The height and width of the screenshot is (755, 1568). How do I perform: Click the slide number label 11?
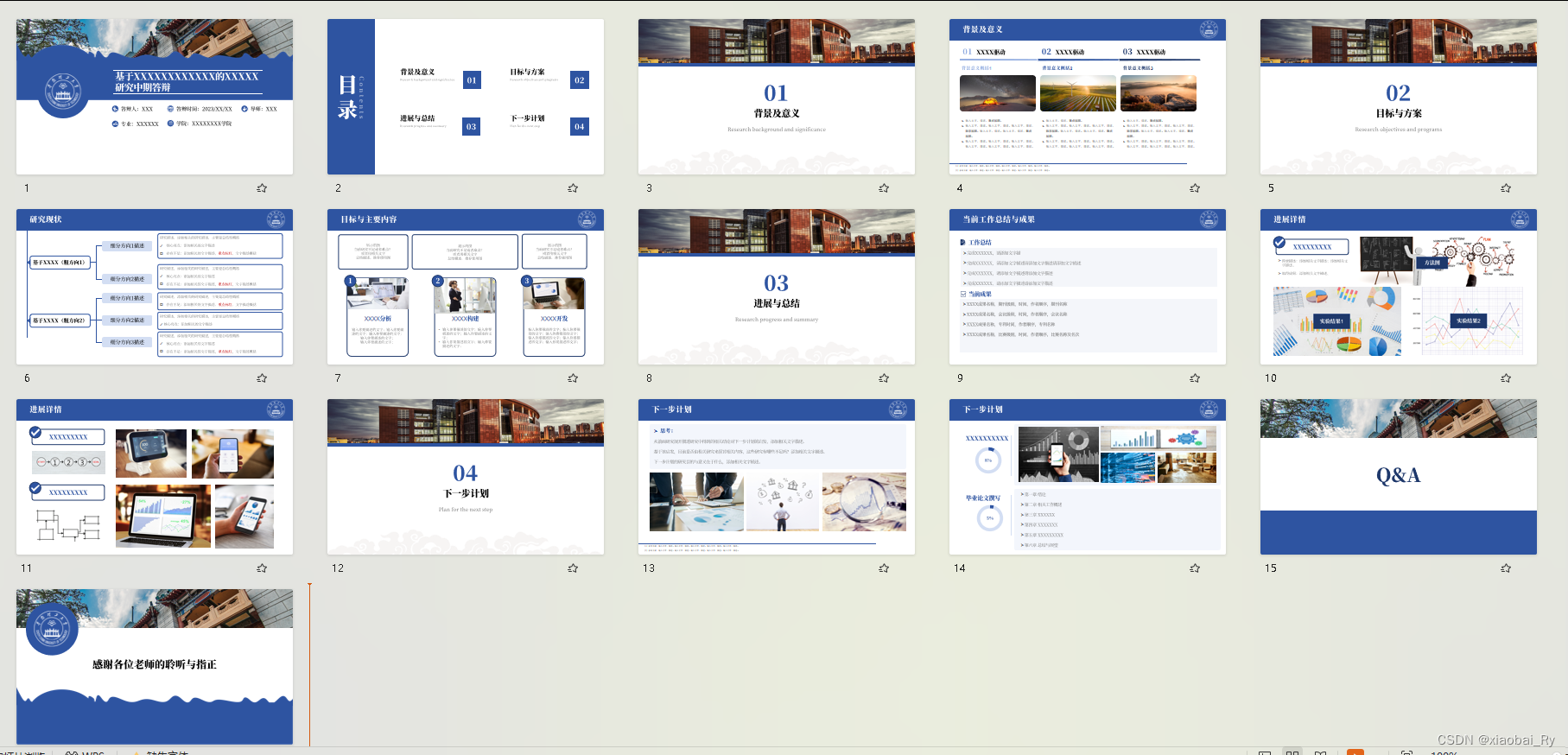point(27,568)
